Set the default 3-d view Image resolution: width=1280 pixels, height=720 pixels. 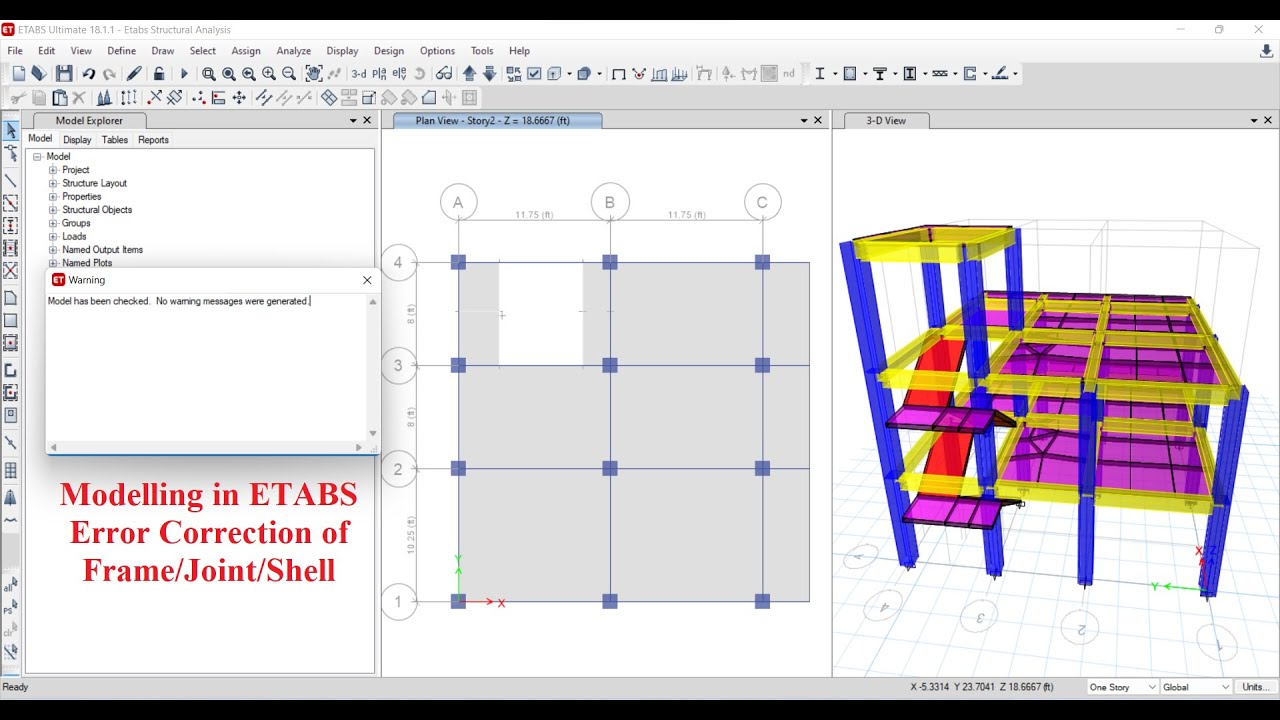click(359, 74)
